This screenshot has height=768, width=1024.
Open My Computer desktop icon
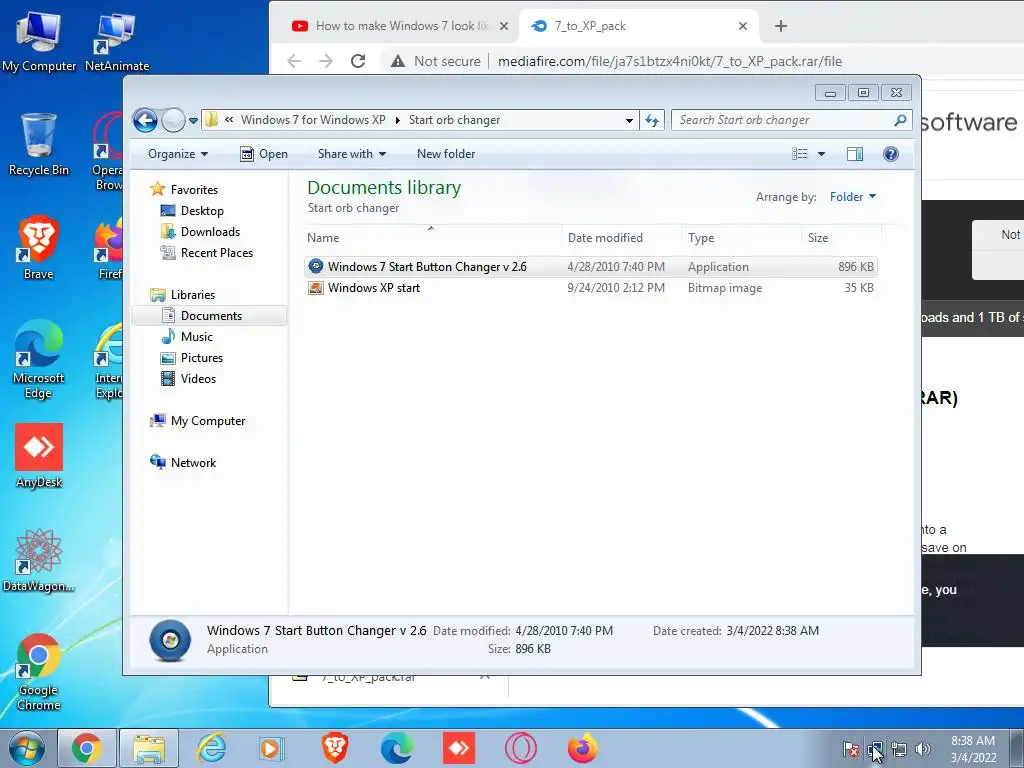coord(39,40)
